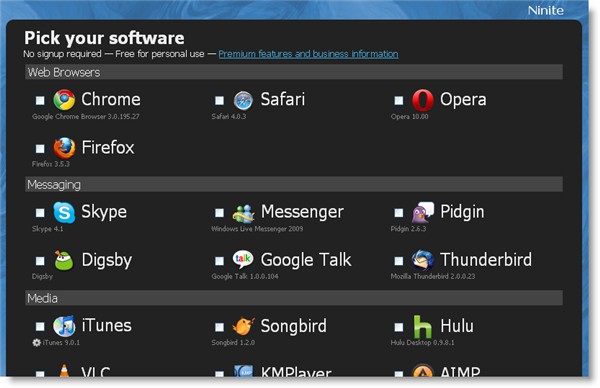This screenshot has width=600, height=388.
Task: Click the Safari label text
Action: pyautogui.click(x=283, y=99)
